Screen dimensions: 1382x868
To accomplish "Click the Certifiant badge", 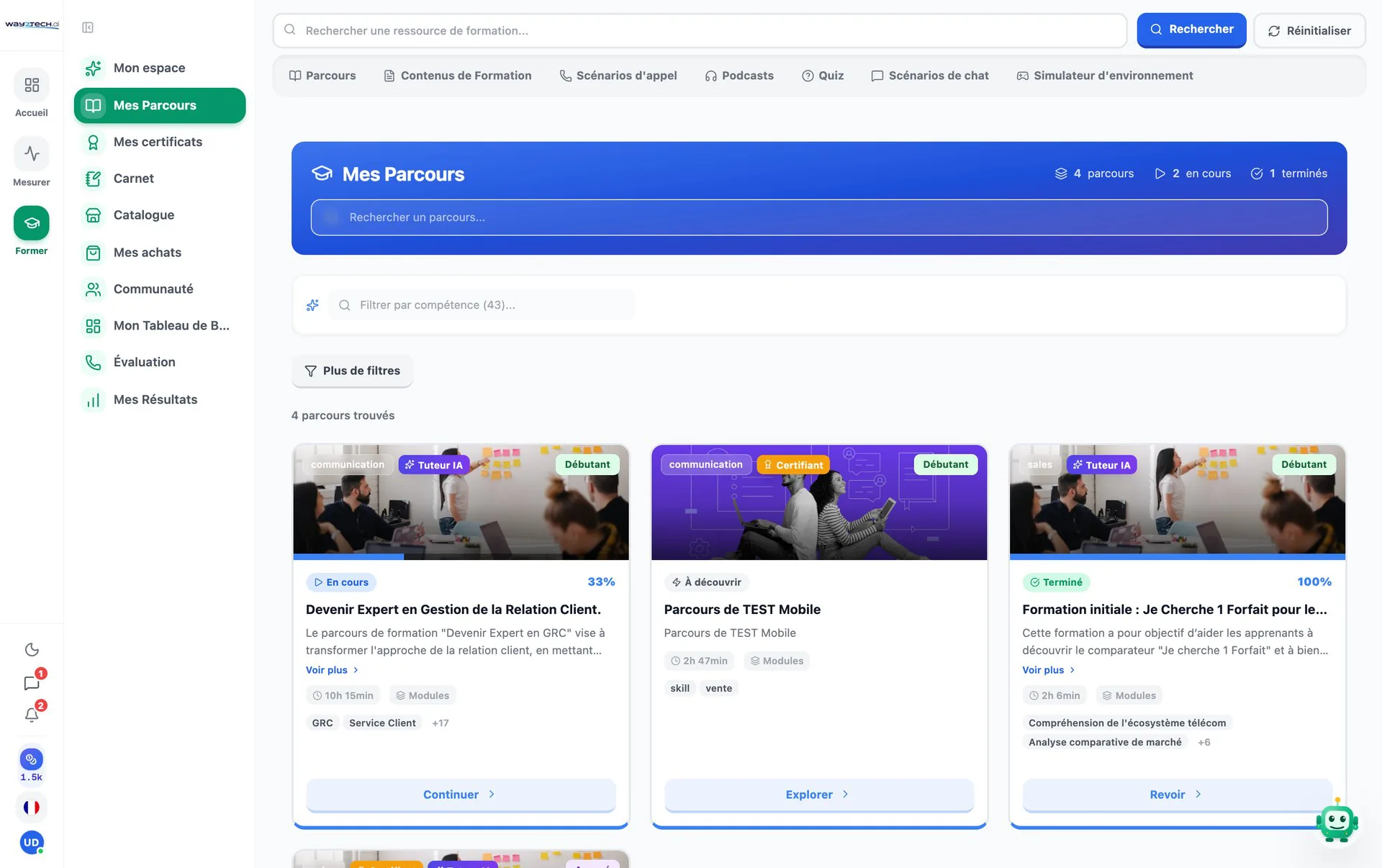I will tap(793, 465).
